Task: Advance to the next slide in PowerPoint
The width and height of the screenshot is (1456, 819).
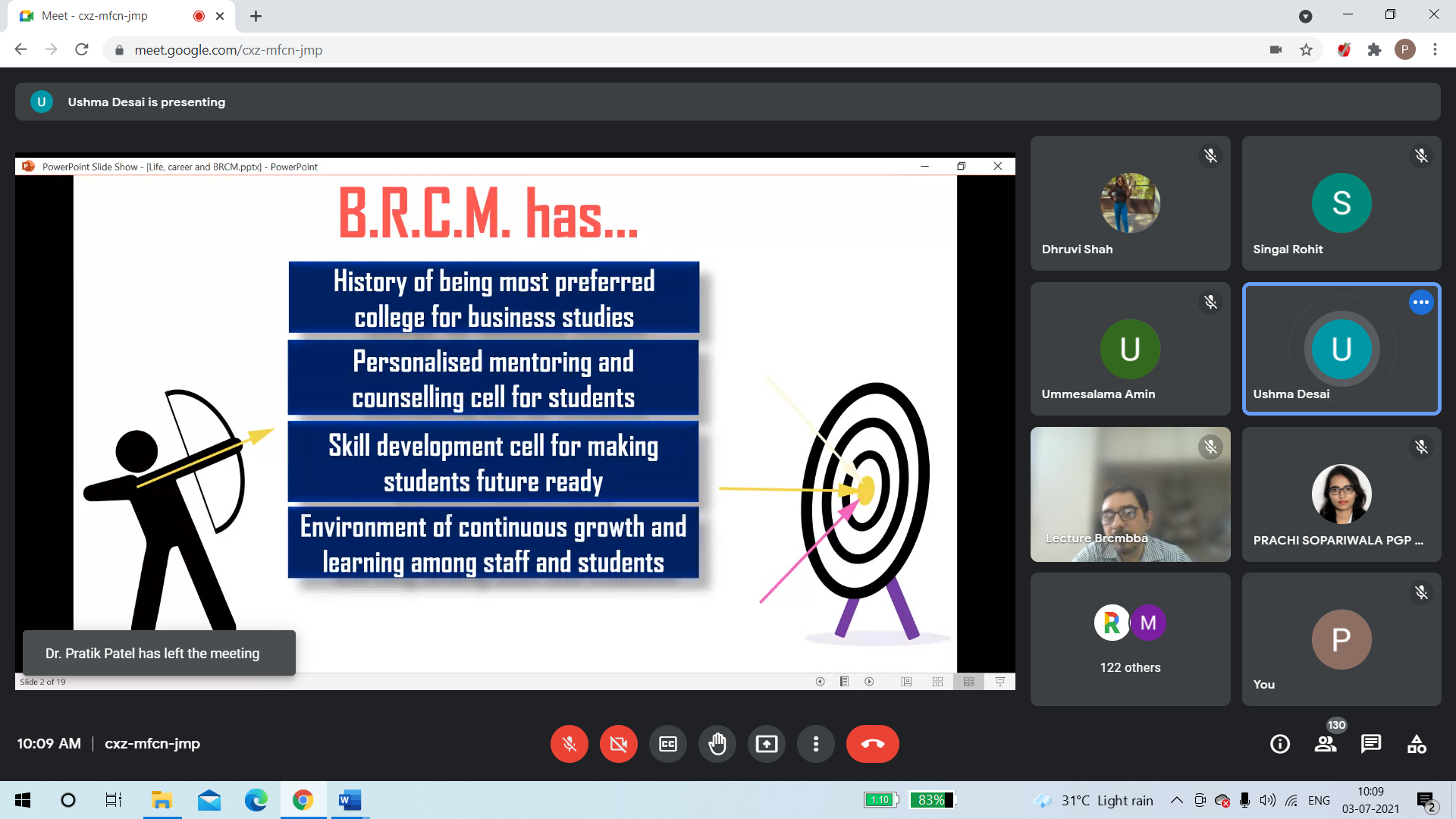Action: [868, 682]
